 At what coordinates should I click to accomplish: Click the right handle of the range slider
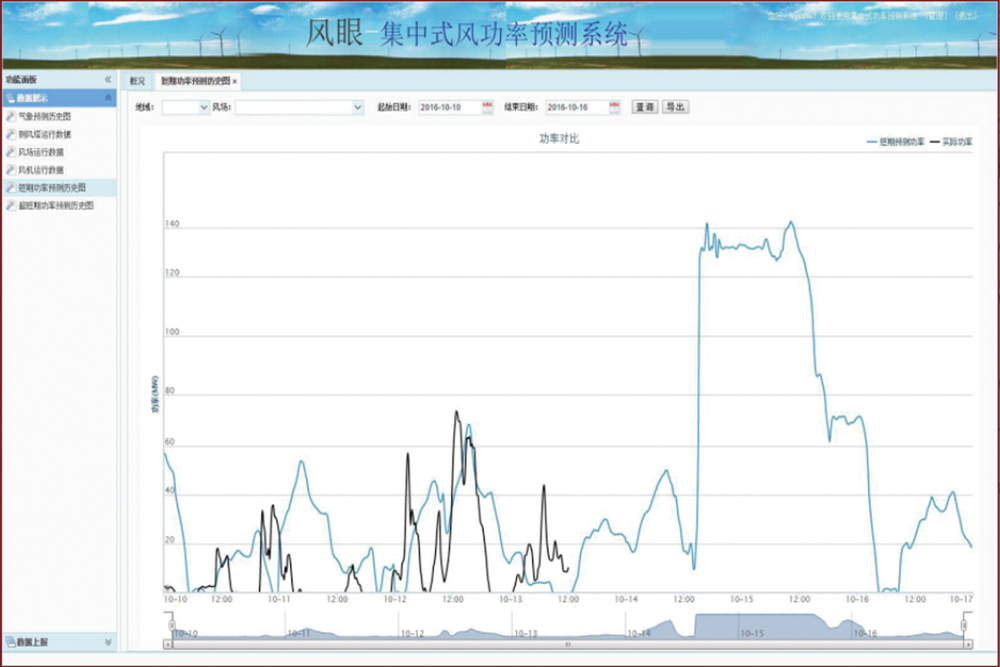[964, 626]
